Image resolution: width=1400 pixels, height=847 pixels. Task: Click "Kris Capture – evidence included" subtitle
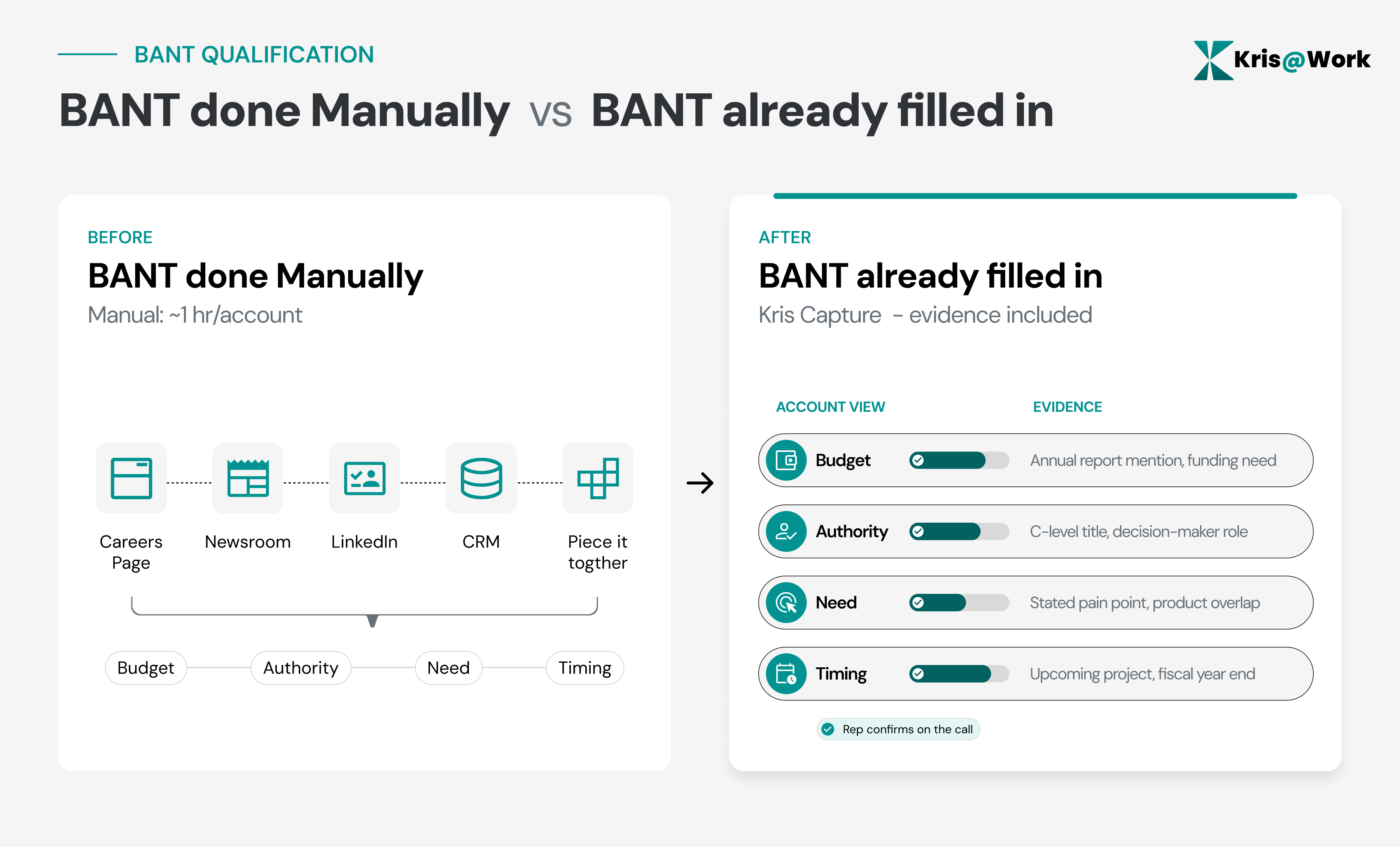tap(925, 315)
